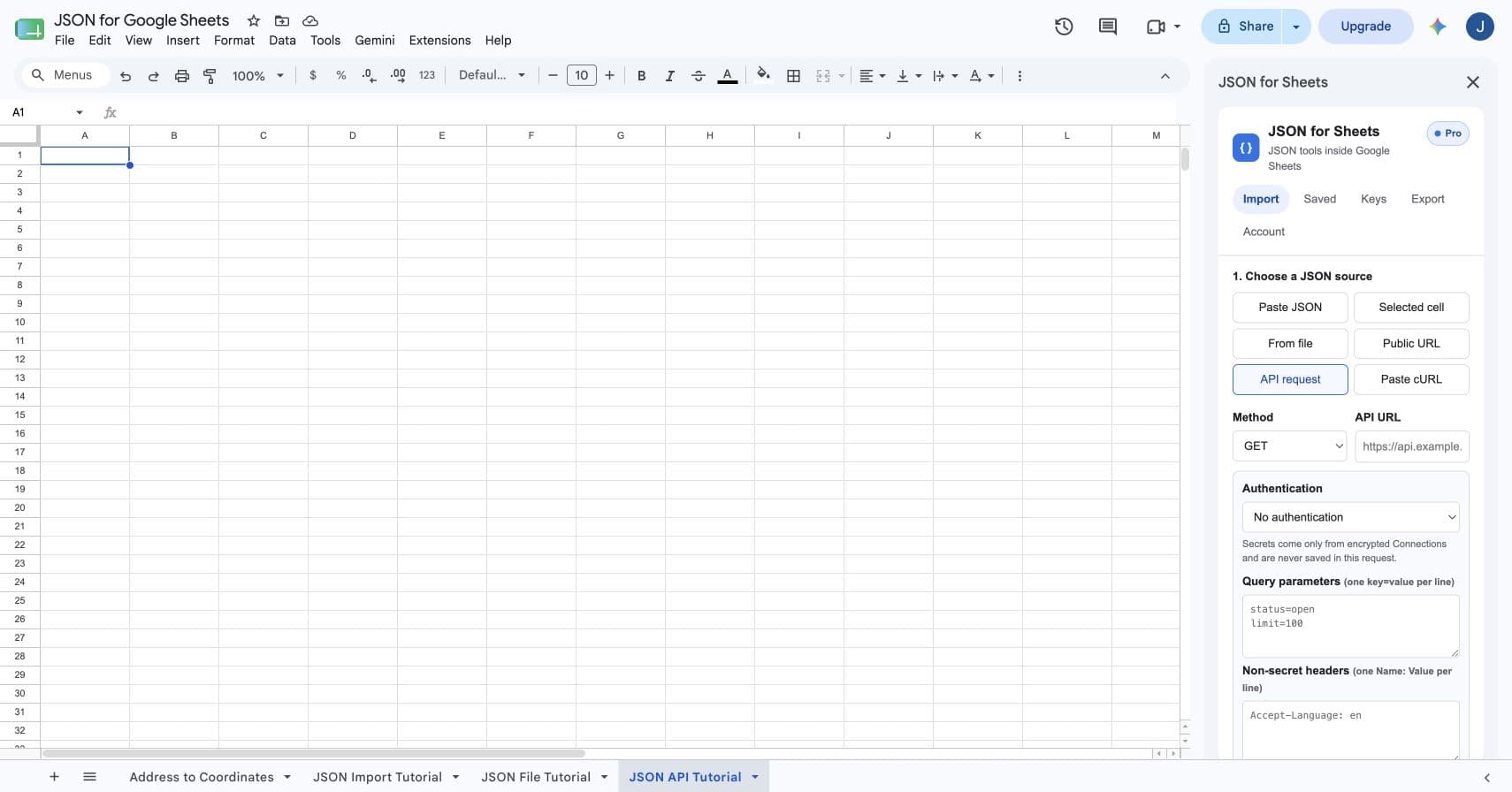Open the borders tool
Screen dimensions: 1512x792
(x=793, y=76)
